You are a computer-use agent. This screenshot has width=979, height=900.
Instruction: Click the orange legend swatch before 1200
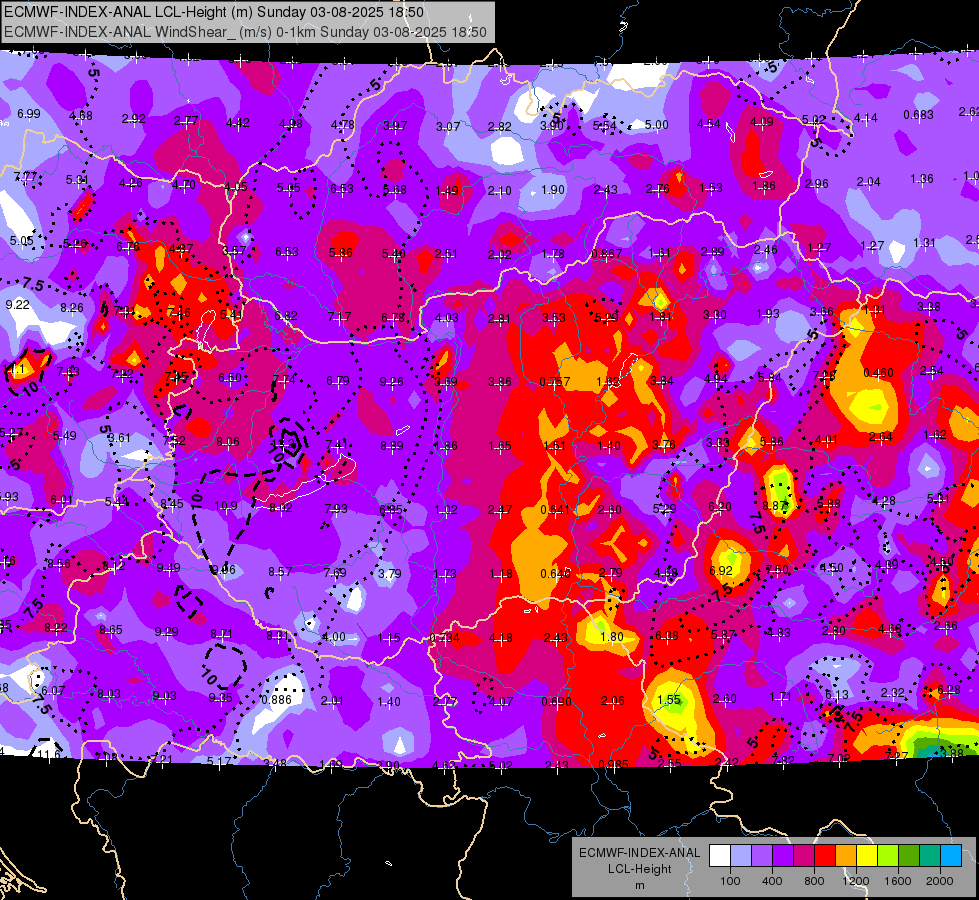[x=846, y=855]
